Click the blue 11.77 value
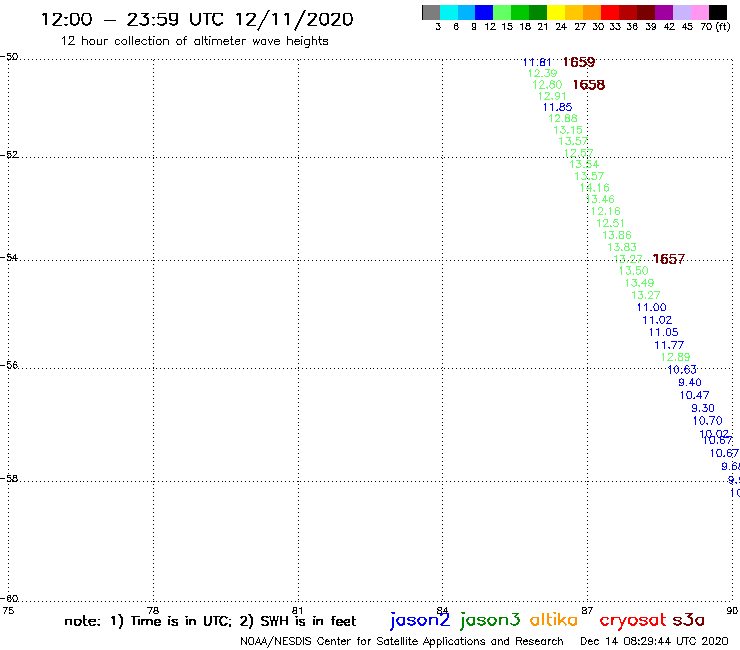The width and height of the screenshot is (740, 650). [669, 346]
